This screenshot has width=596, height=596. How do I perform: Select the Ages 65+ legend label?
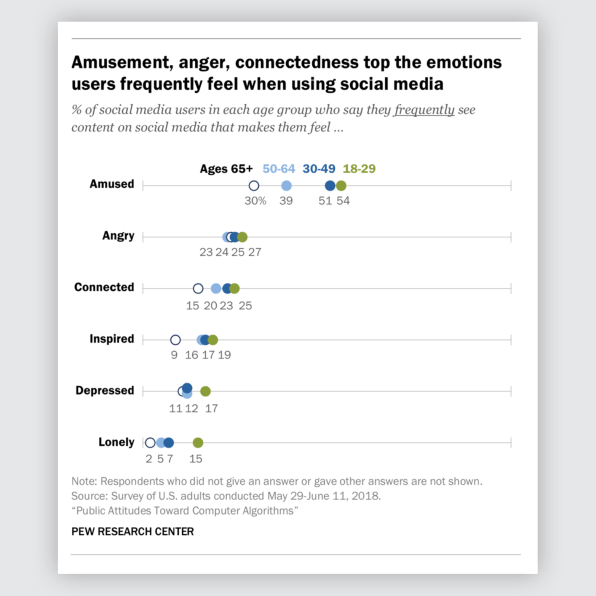pyautogui.click(x=226, y=168)
